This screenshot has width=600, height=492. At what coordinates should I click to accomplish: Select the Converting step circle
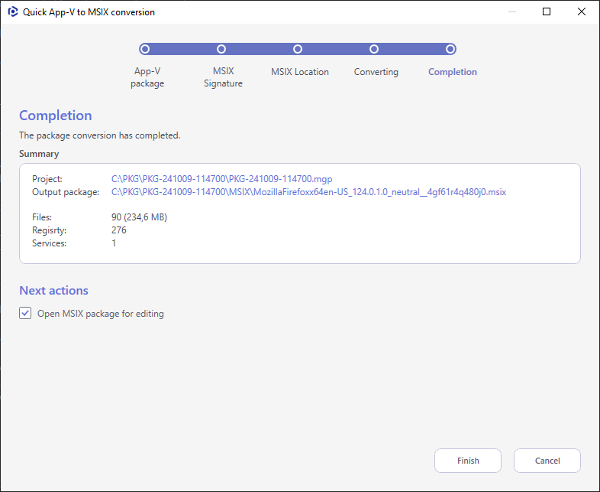[x=374, y=49]
